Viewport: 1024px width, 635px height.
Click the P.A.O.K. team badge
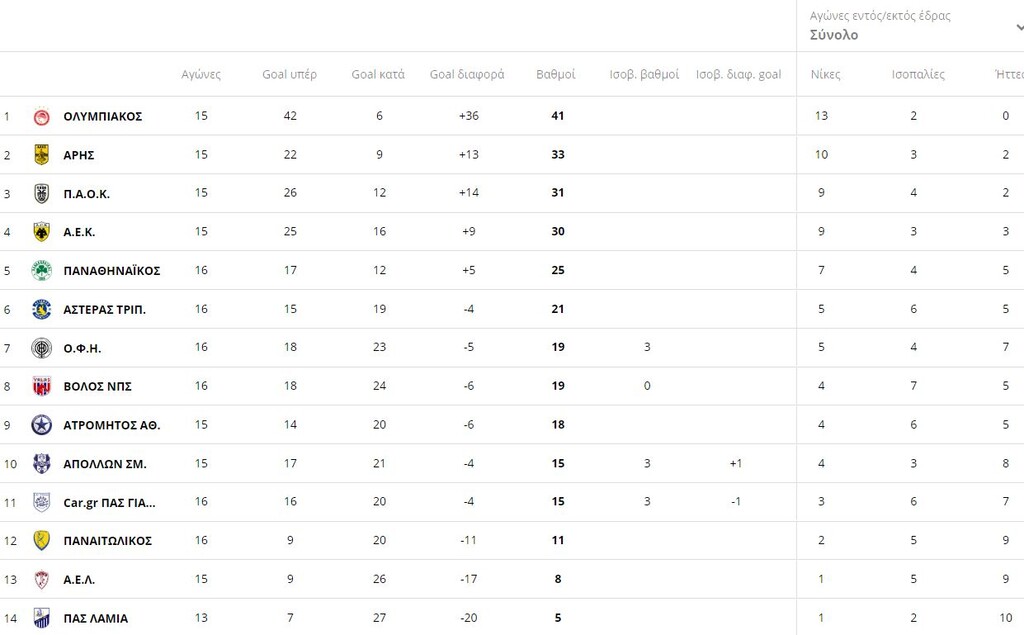[41, 193]
